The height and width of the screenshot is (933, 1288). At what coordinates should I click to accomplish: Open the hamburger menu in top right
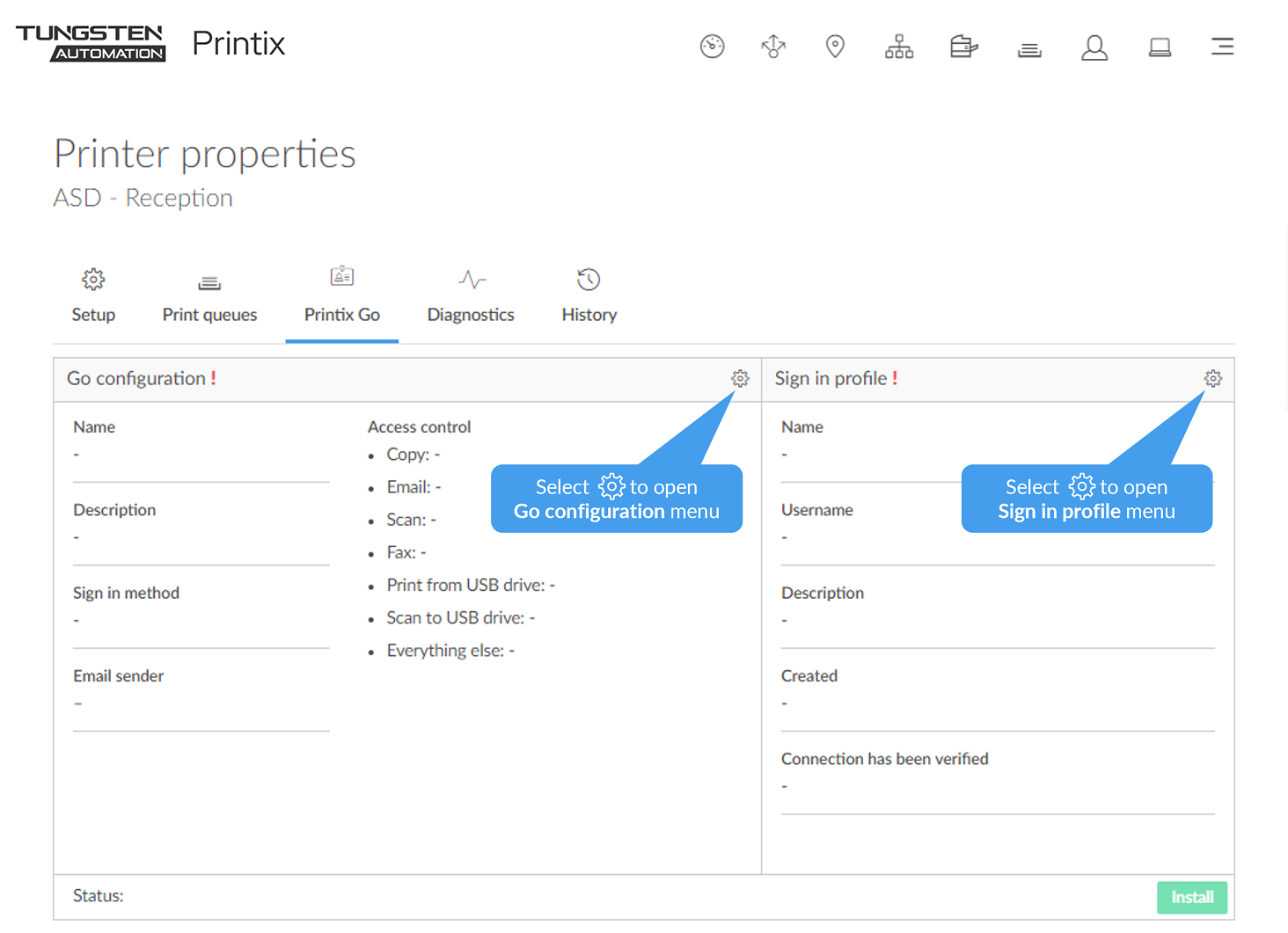coord(1222,47)
